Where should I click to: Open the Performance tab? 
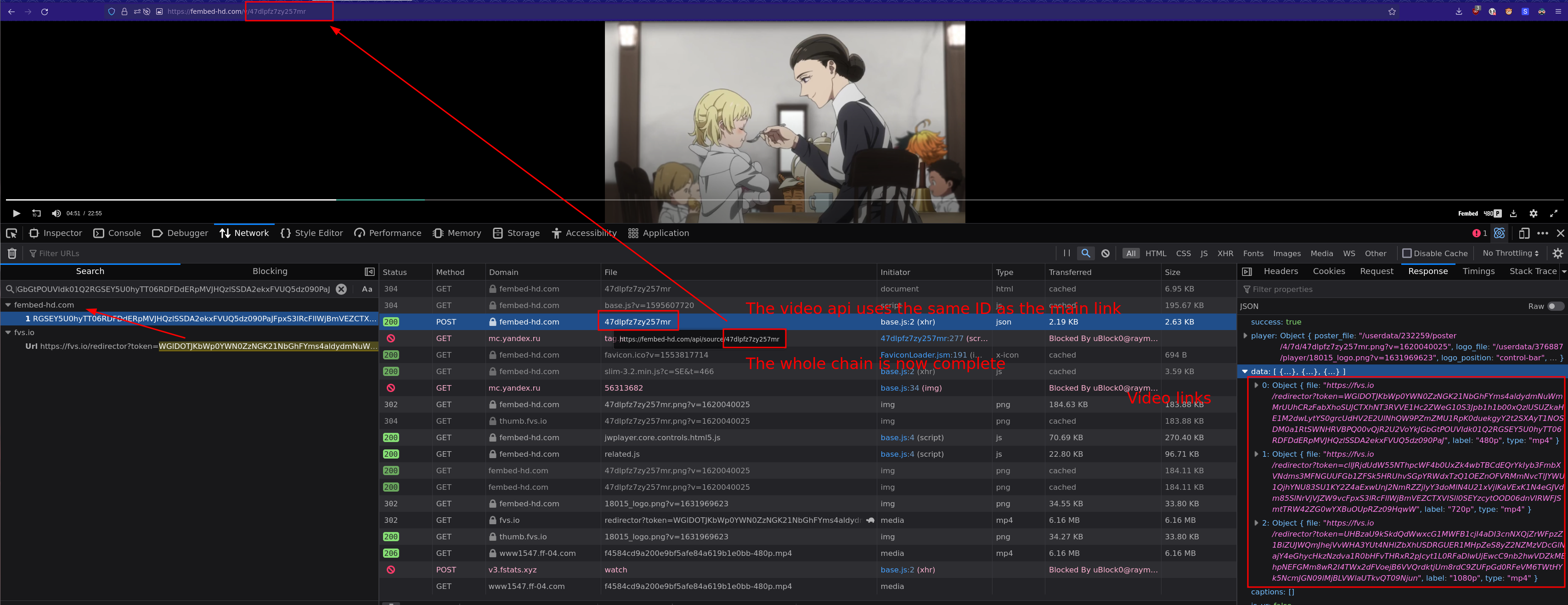[x=388, y=233]
